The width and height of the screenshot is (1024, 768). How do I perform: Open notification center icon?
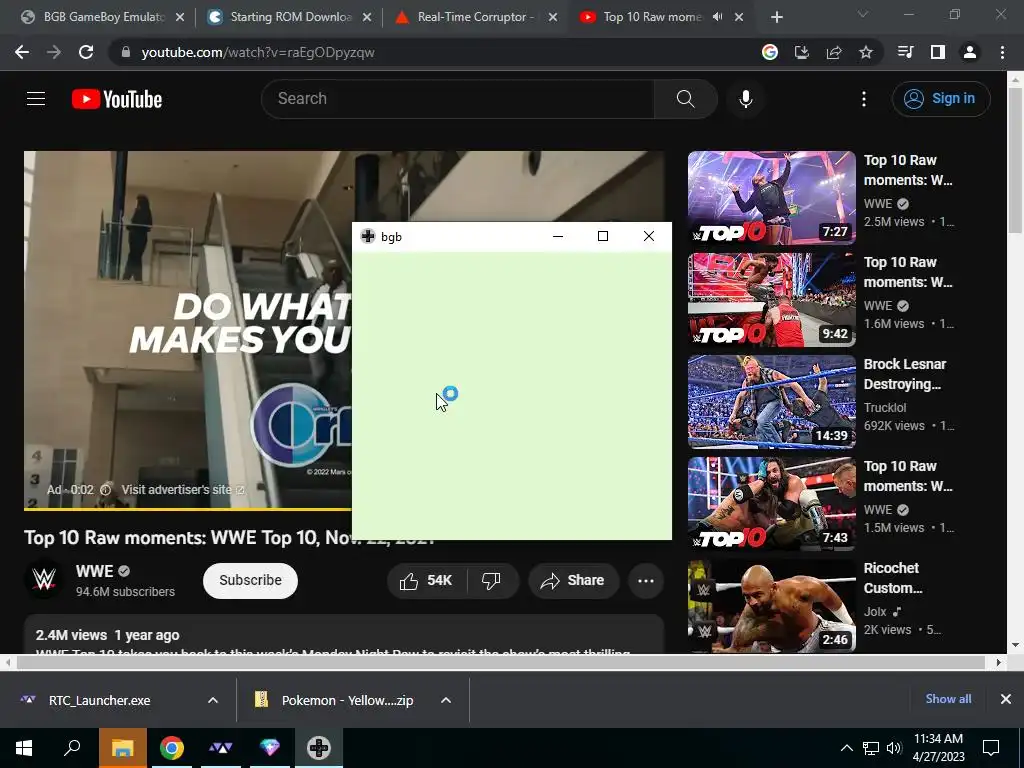pyautogui.click(x=991, y=748)
